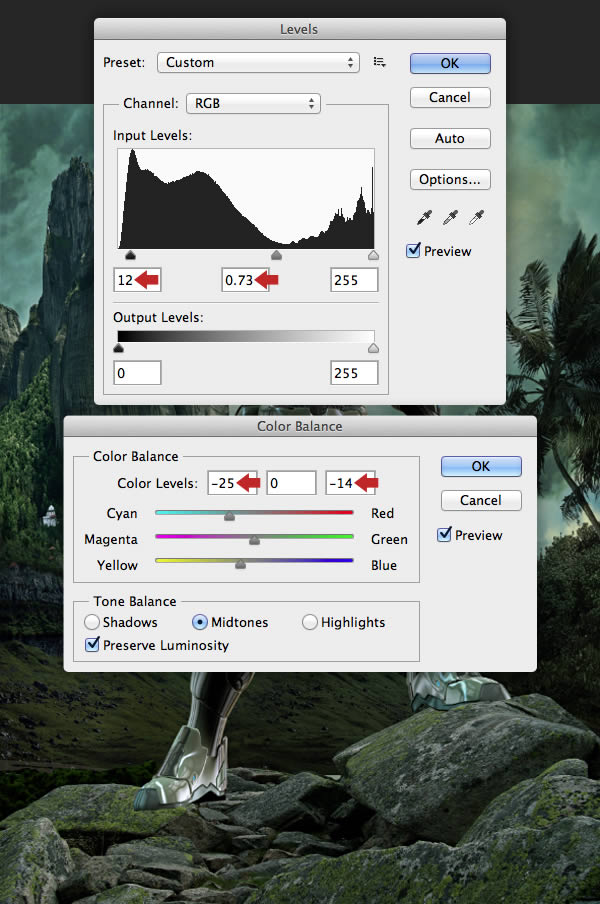The image size is (600, 904).
Task: Click the midtone gamma field showing 0.73
Action: click(246, 280)
